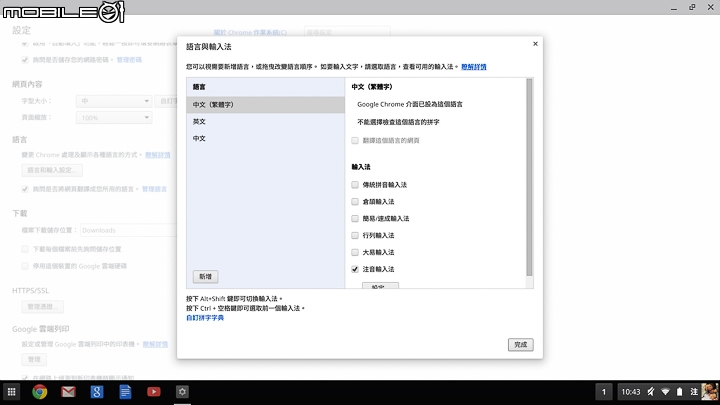Open the 自訂拼字字典 link
The width and height of the screenshot is (720, 405).
pyautogui.click(x=205, y=318)
